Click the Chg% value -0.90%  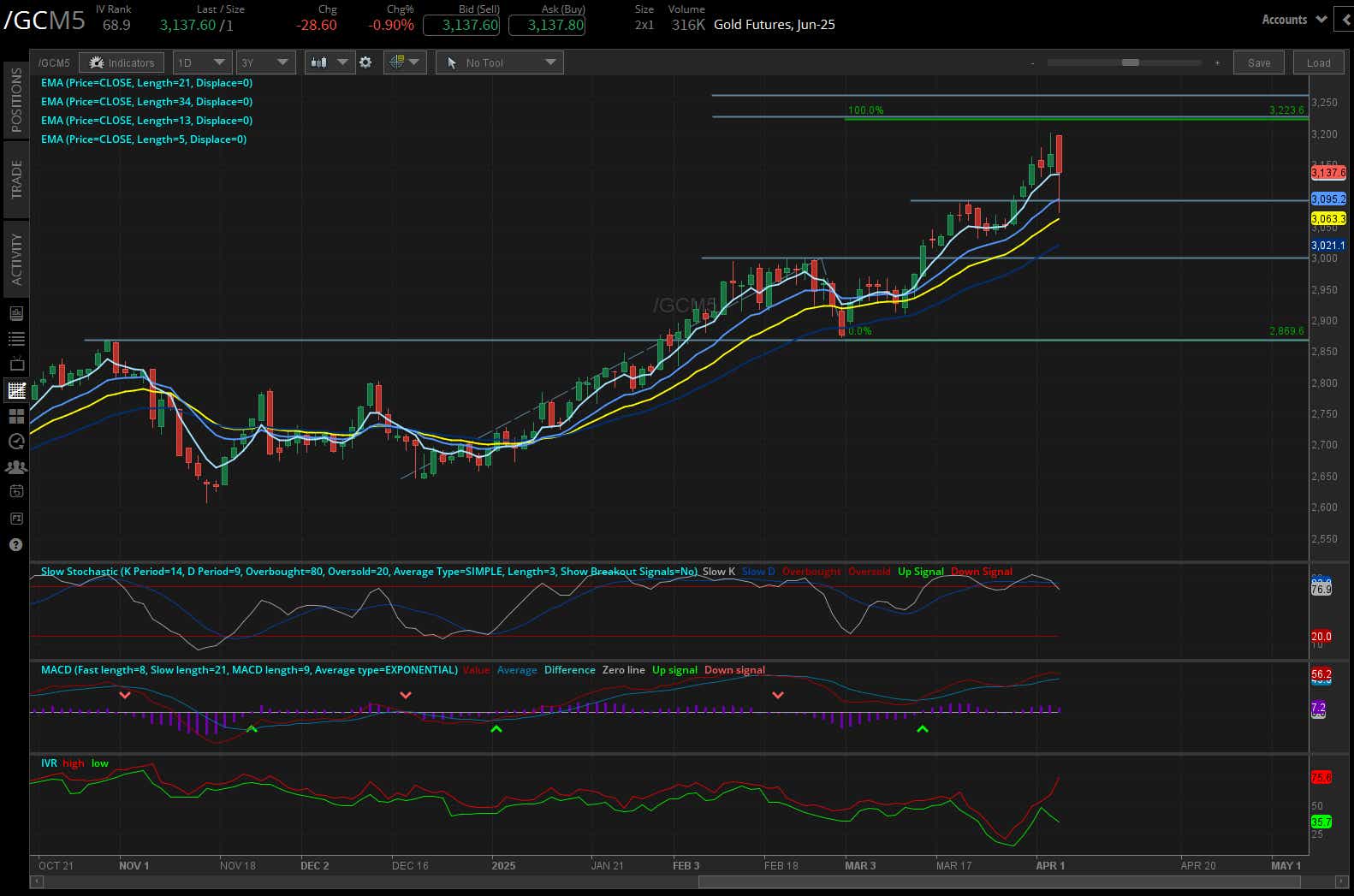pos(390,25)
